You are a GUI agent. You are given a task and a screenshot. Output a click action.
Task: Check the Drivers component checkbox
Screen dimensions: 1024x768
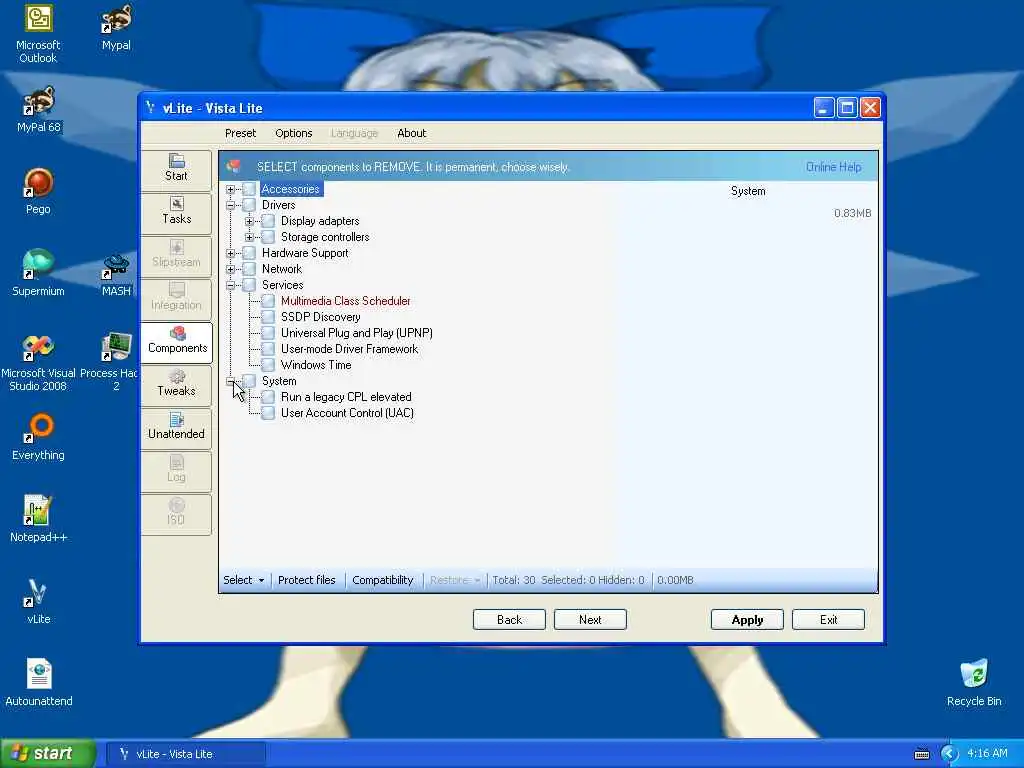[249, 205]
